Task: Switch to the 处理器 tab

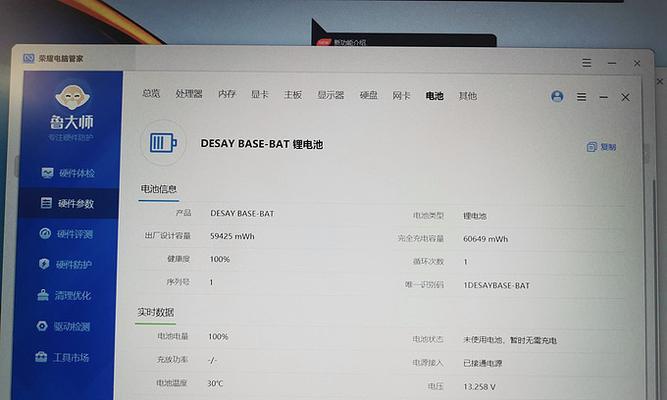Action: 189,94
